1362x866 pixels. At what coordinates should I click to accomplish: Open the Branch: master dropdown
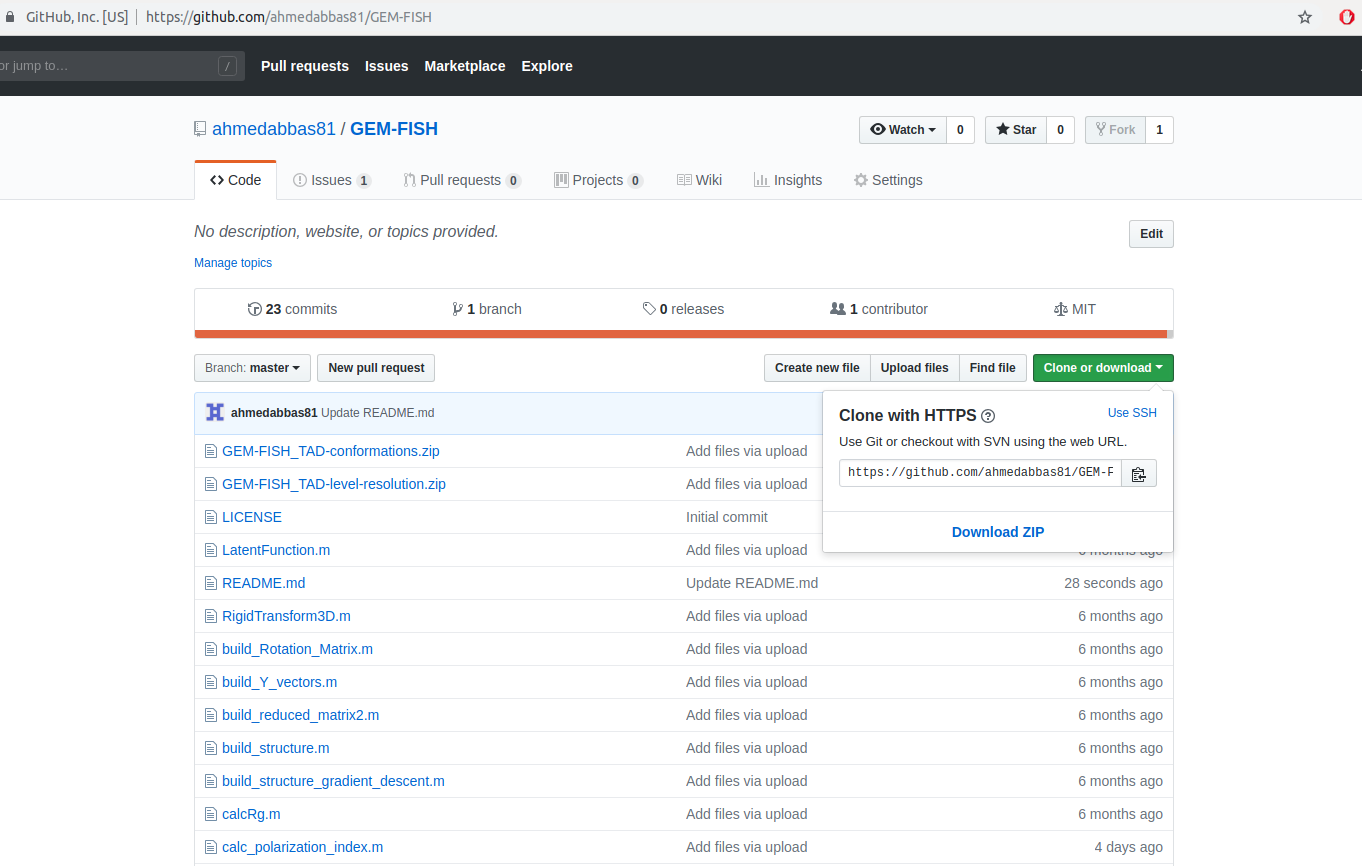[x=252, y=367]
